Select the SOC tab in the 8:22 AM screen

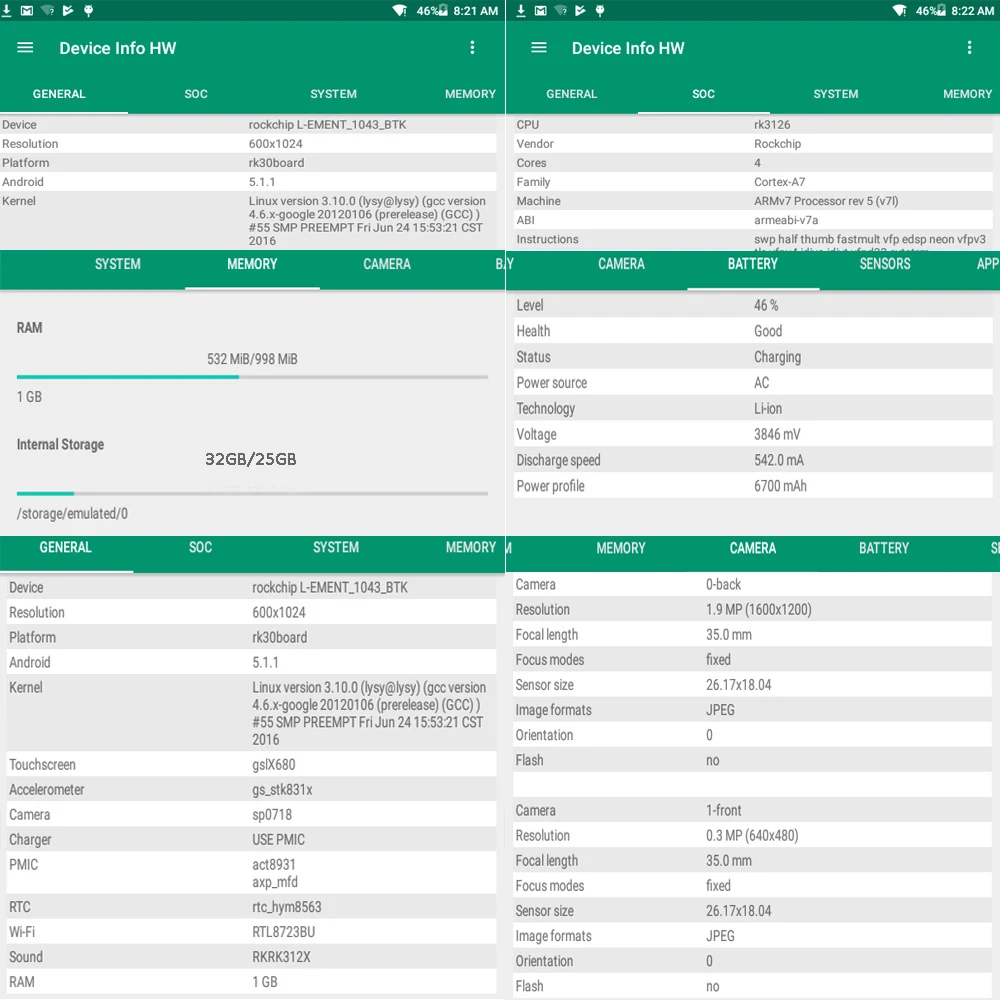pyautogui.click(x=703, y=94)
